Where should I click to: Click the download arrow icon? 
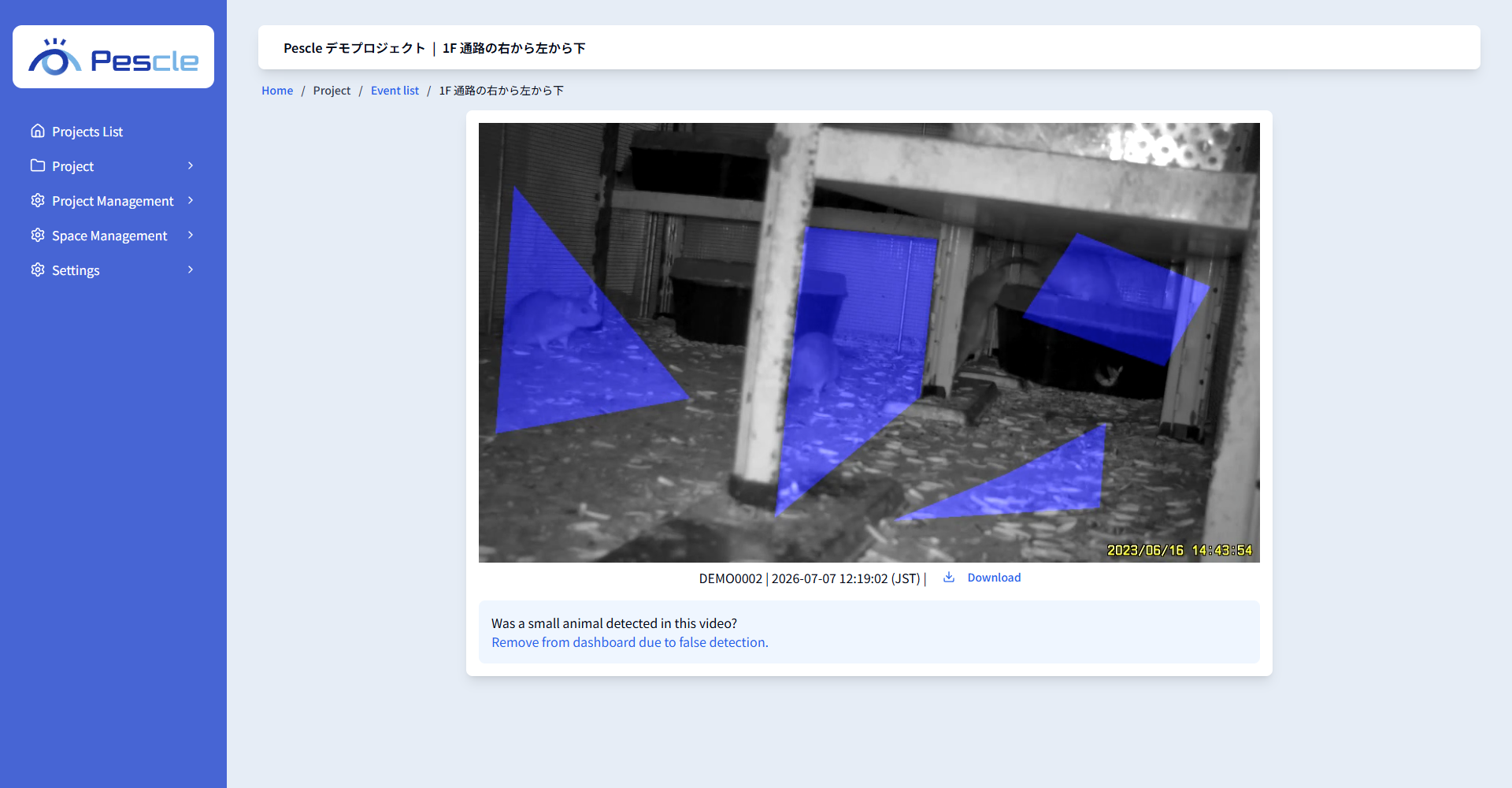tap(949, 578)
